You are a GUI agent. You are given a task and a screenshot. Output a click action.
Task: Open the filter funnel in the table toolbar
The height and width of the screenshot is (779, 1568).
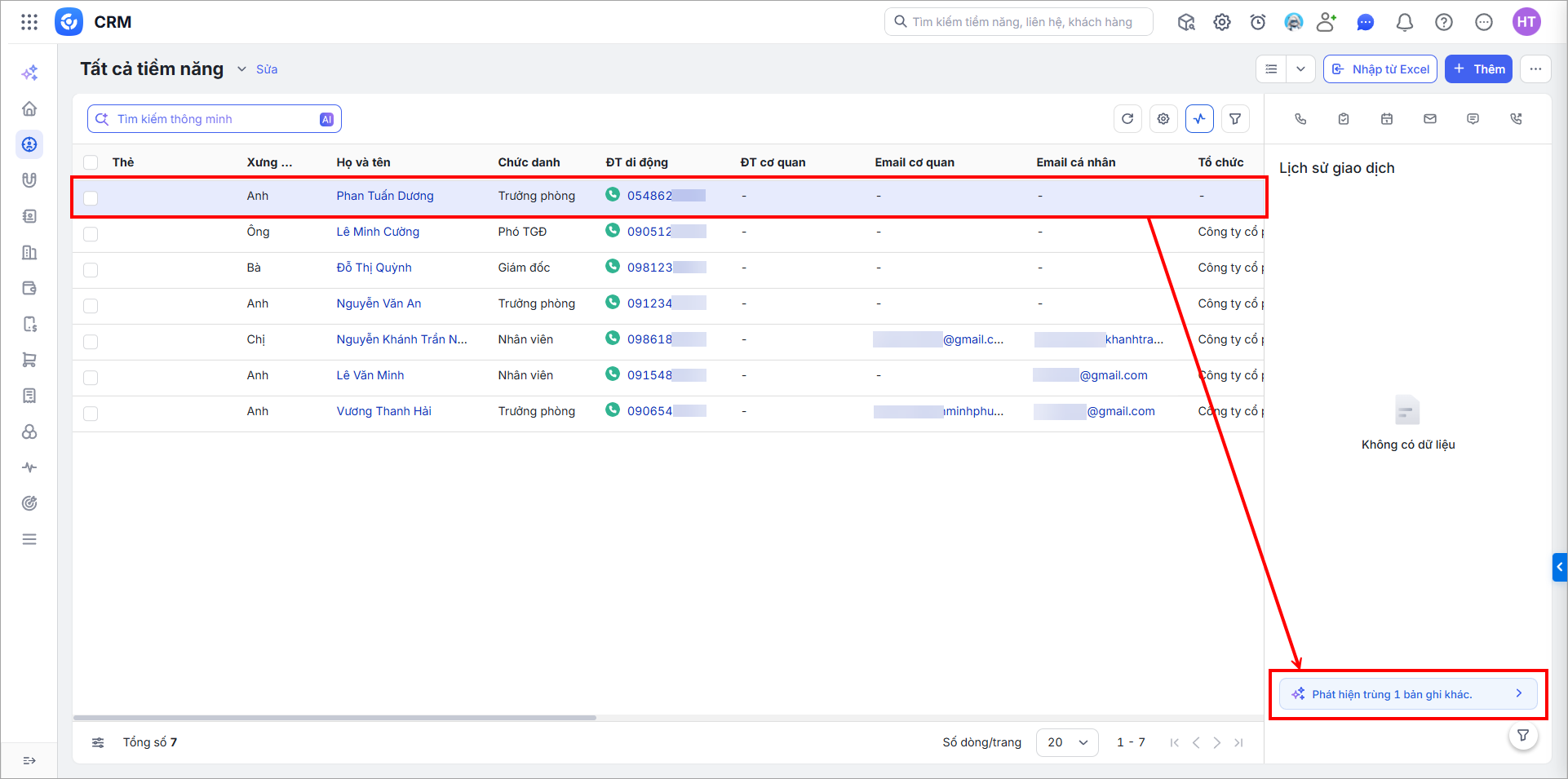pyautogui.click(x=1235, y=119)
